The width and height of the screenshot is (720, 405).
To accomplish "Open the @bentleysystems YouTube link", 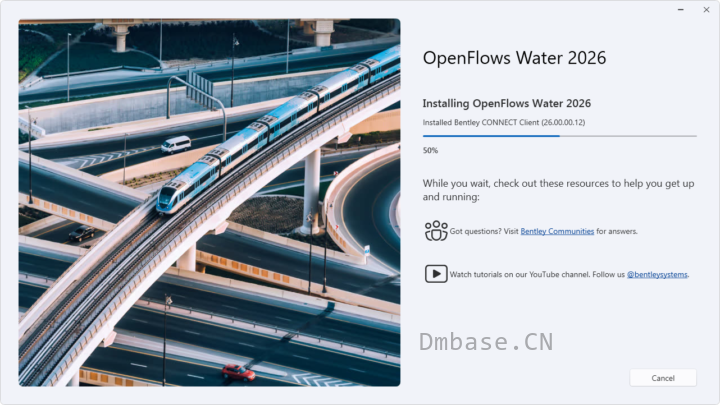I will point(657,274).
